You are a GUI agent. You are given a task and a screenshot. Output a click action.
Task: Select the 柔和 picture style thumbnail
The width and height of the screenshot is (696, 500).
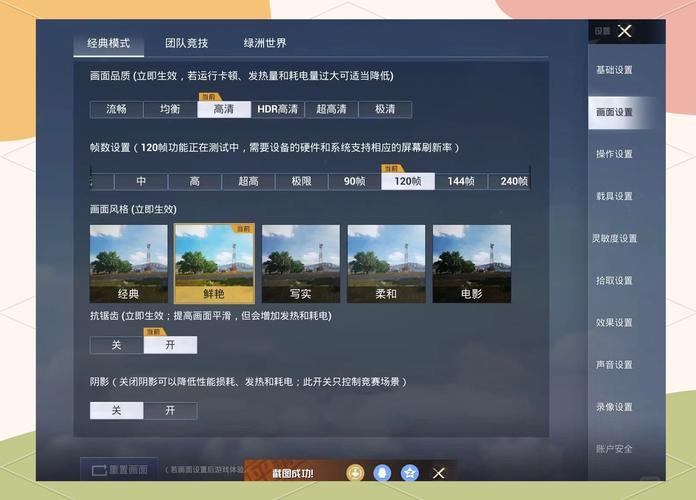[386, 264]
